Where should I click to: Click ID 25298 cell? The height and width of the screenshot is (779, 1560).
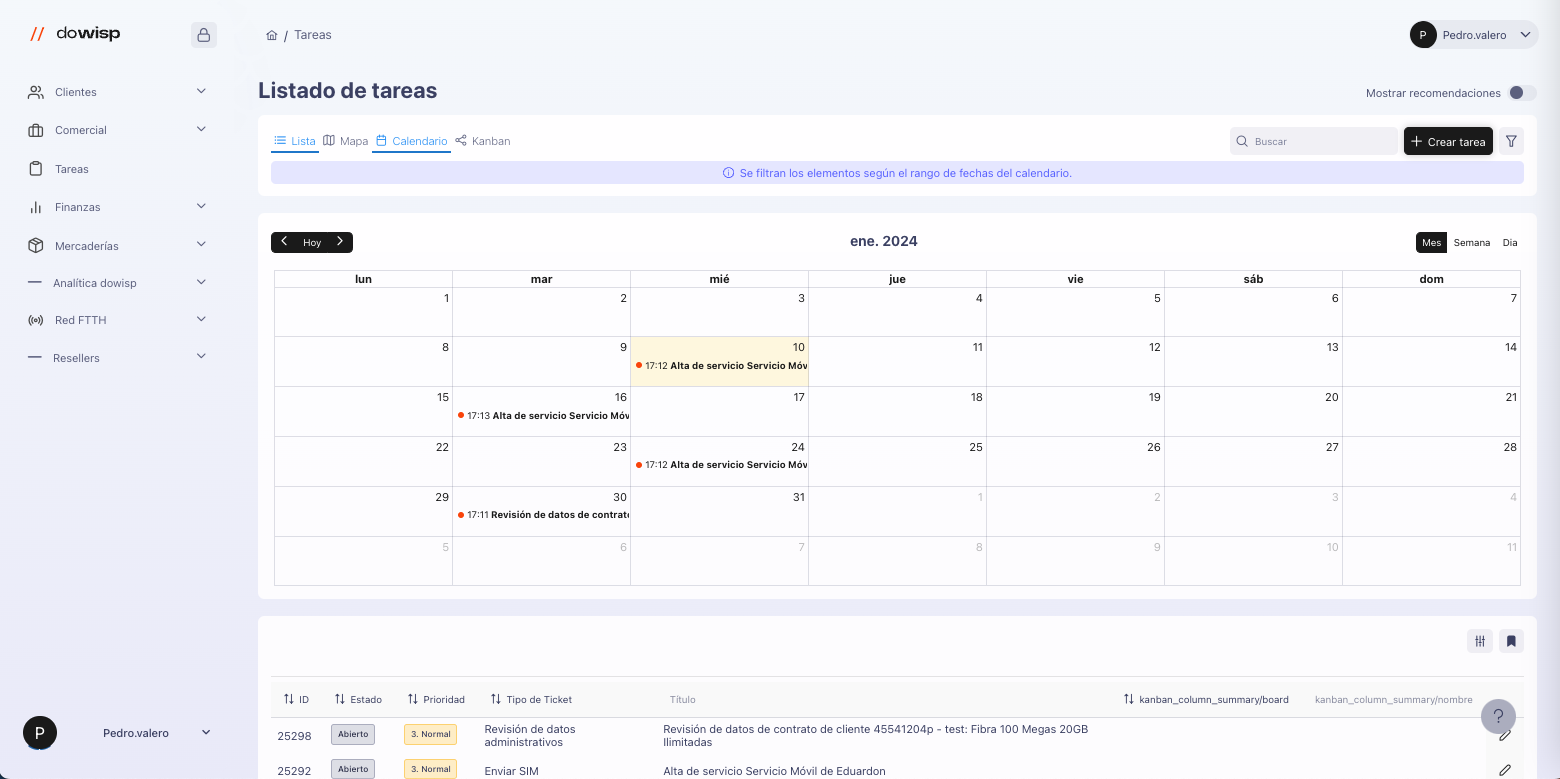click(x=294, y=736)
